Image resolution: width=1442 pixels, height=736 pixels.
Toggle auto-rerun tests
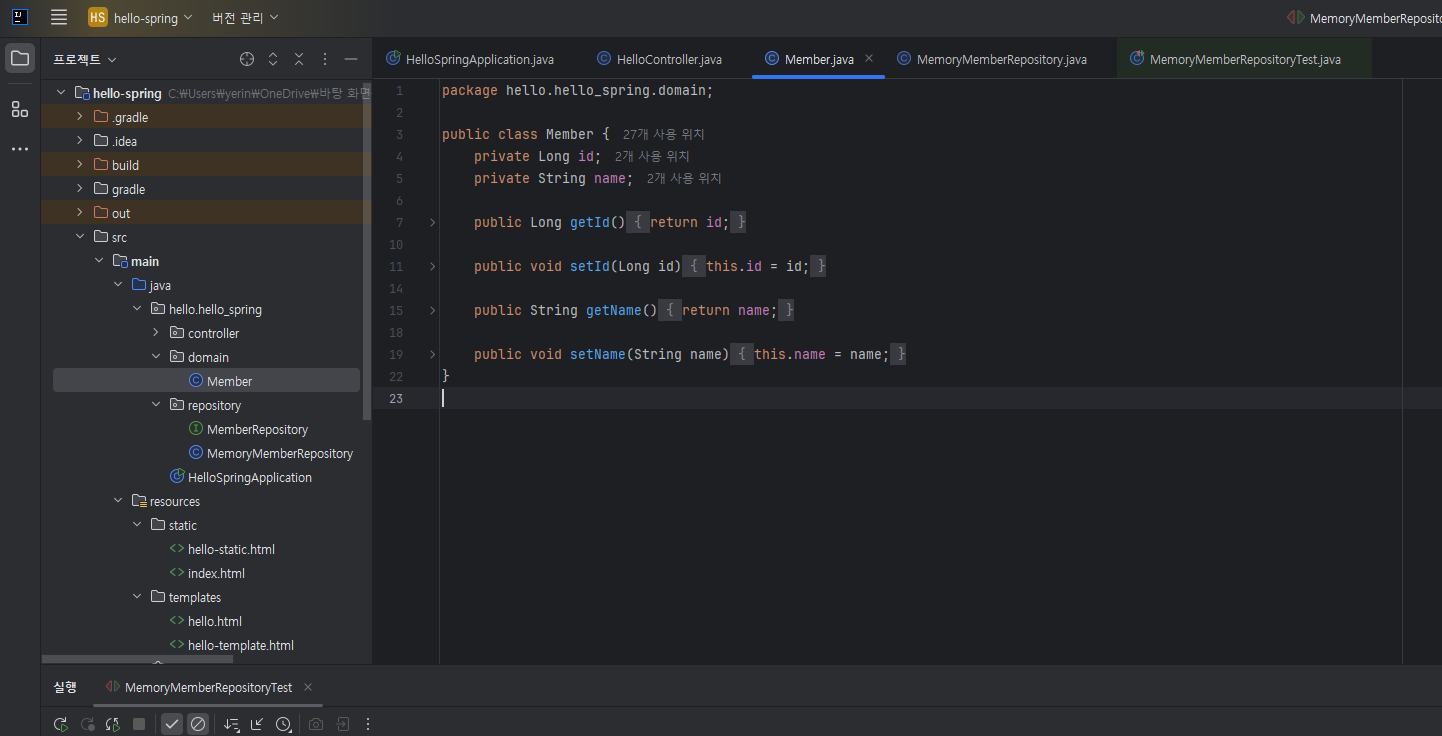coord(113,724)
